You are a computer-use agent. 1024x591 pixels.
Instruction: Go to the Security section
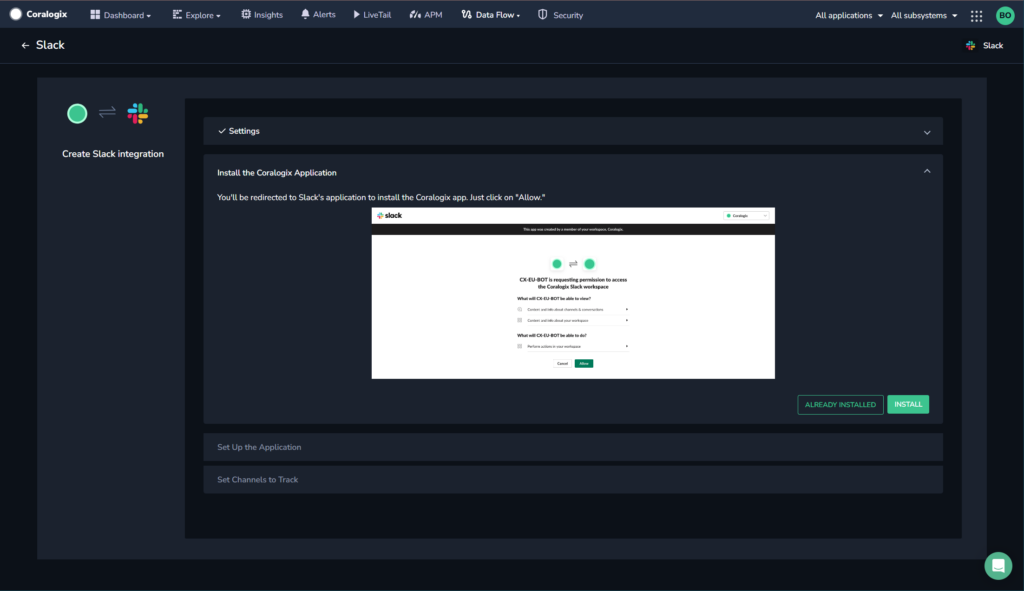(560, 15)
